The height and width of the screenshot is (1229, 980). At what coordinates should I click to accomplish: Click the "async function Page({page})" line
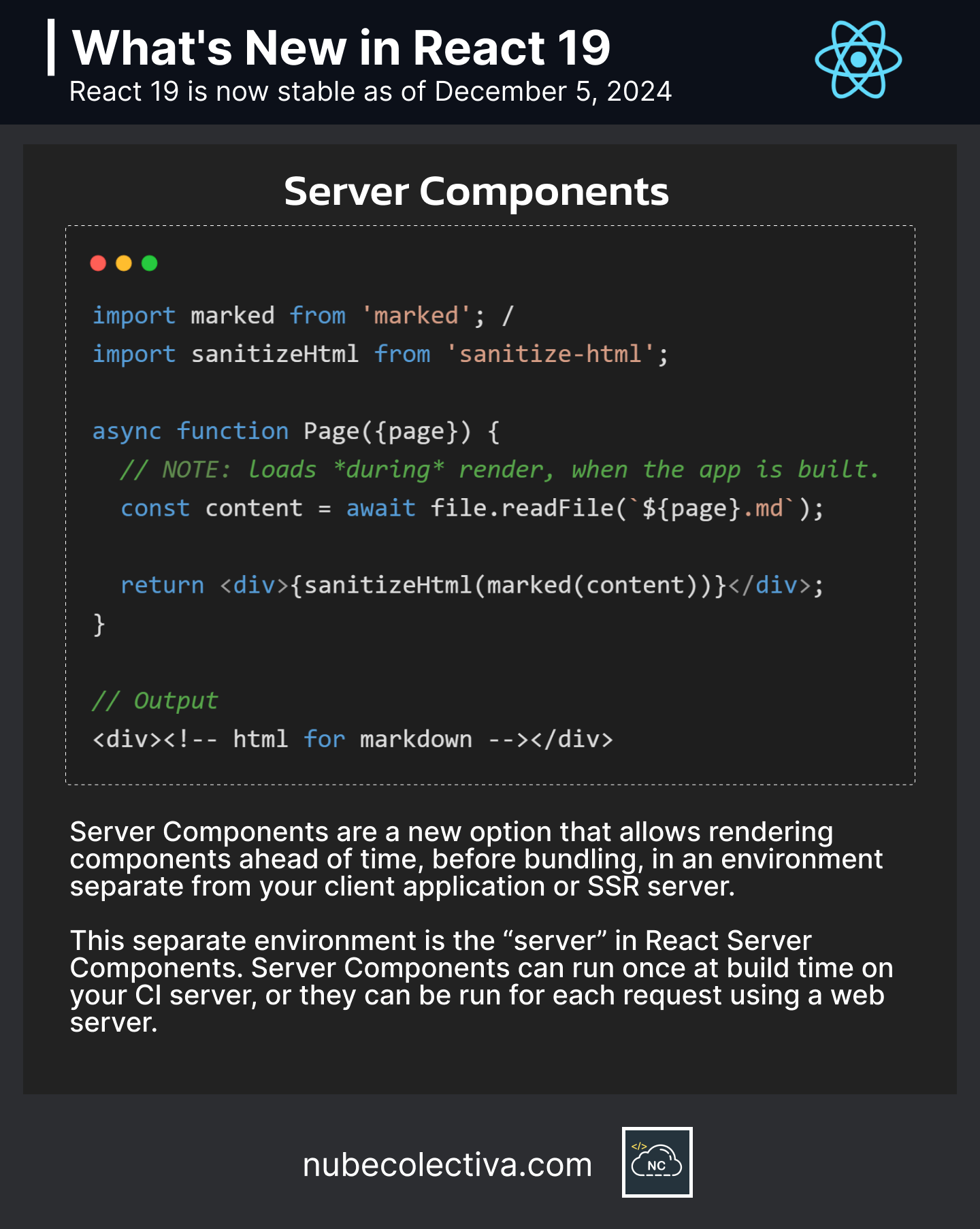pos(296,431)
